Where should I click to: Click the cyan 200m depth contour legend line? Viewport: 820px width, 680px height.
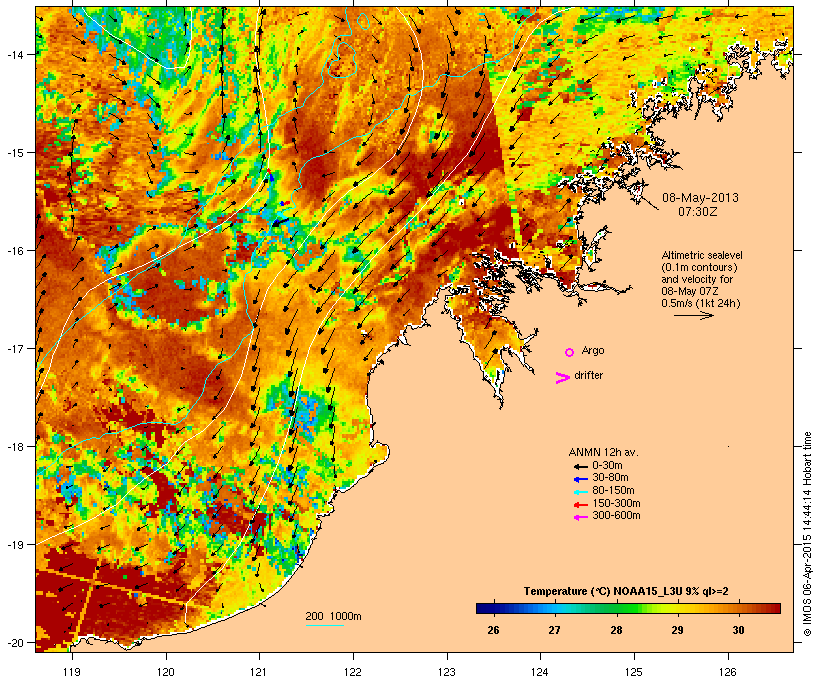pyautogui.click(x=324, y=625)
